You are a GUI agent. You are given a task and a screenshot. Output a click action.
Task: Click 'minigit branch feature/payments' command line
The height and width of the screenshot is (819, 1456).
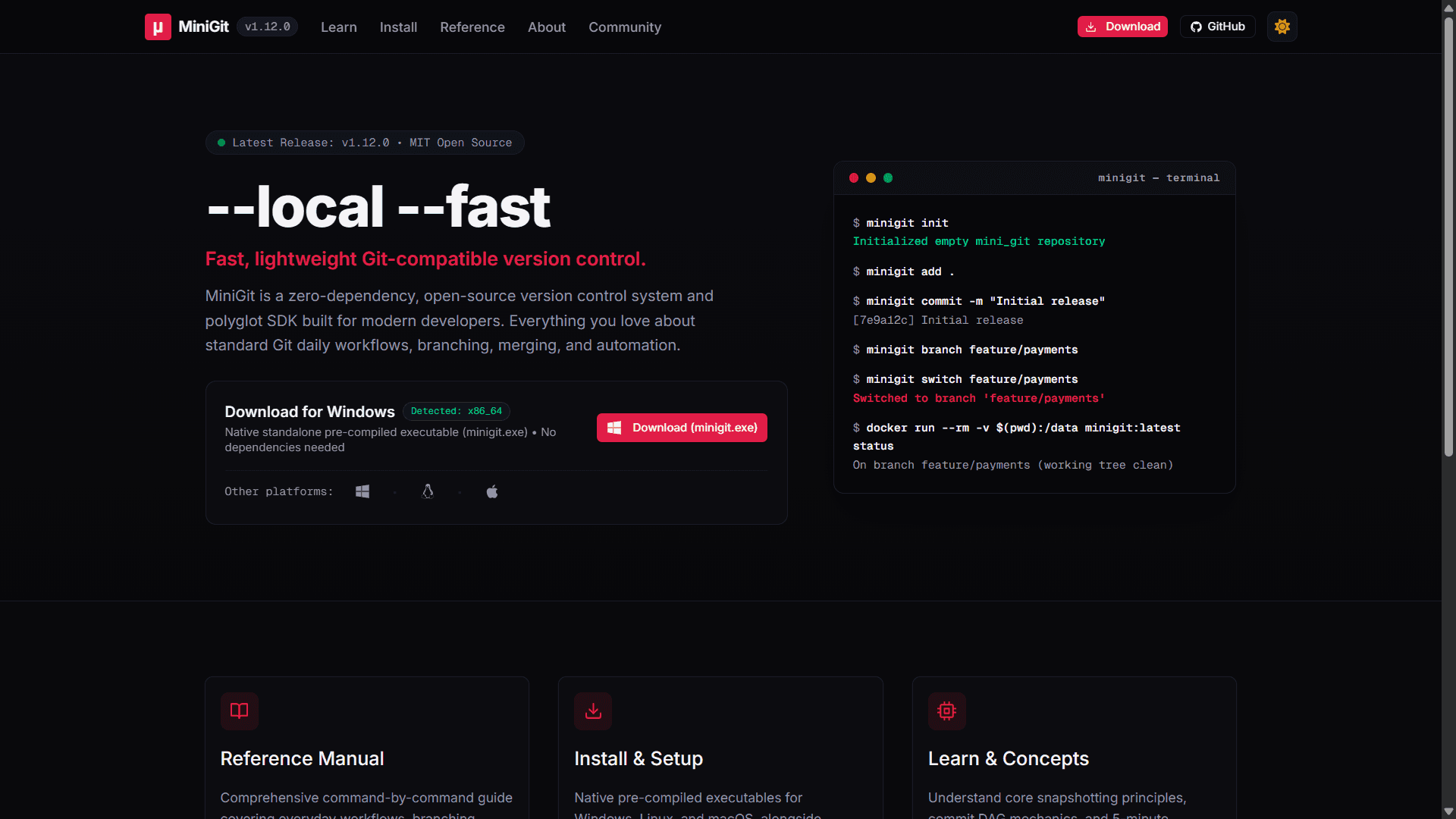point(965,350)
